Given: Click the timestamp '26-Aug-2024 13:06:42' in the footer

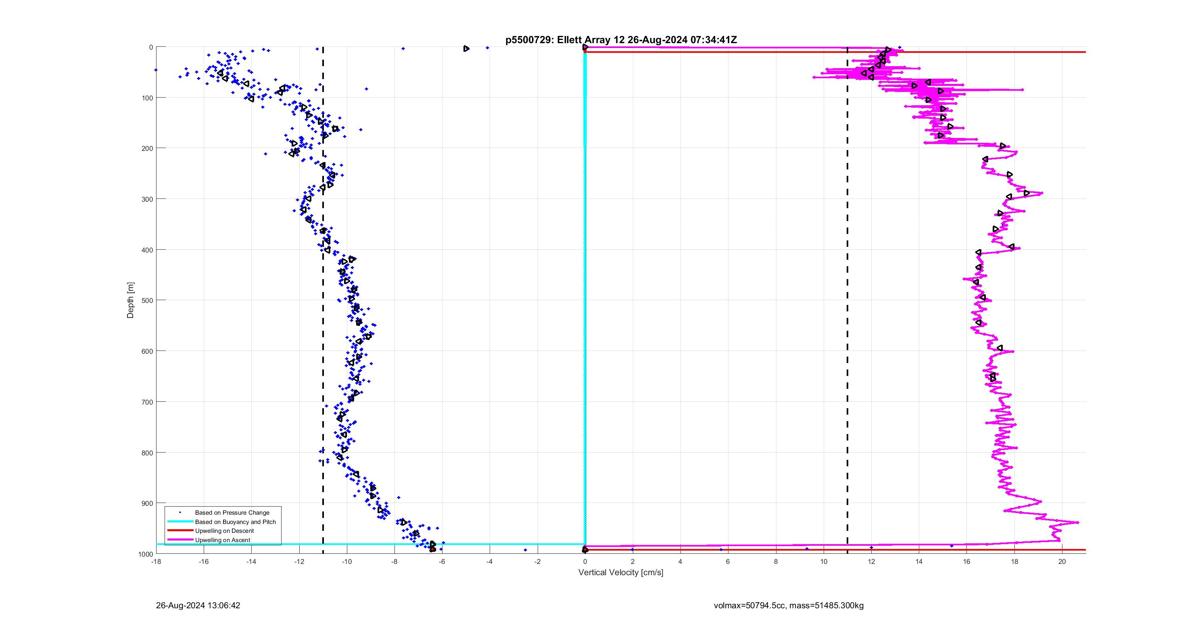Looking at the screenshot, I should pos(198,605).
